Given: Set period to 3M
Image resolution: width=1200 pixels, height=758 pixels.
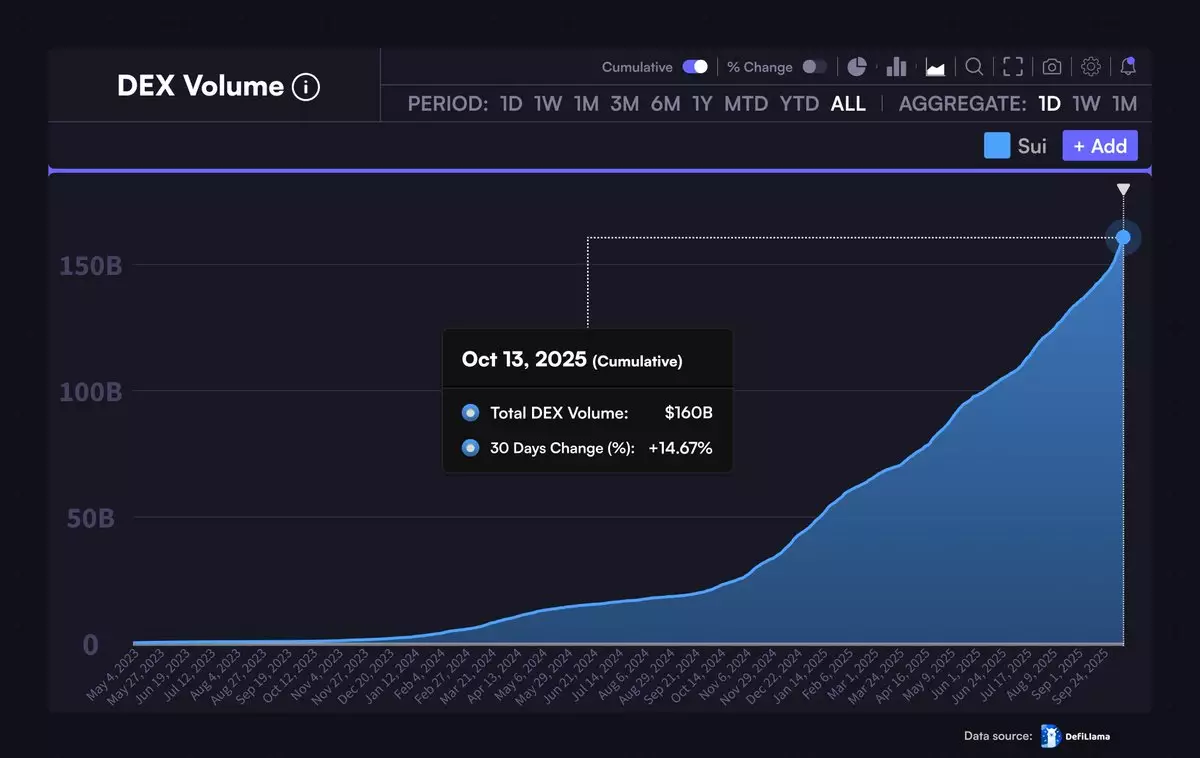Looking at the screenshot, I should click(x=624, y=104).
